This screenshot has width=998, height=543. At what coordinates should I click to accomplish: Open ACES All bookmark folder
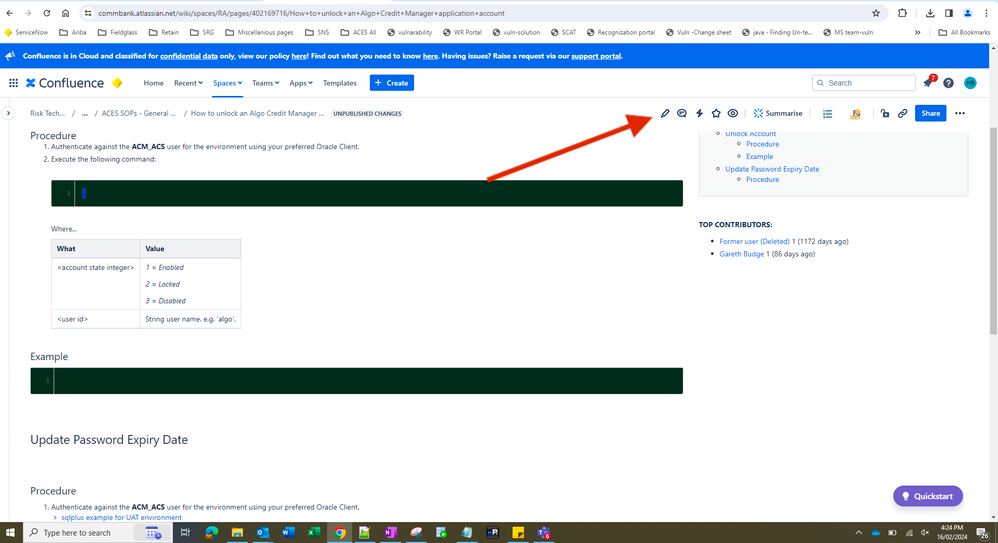point(358,32)
